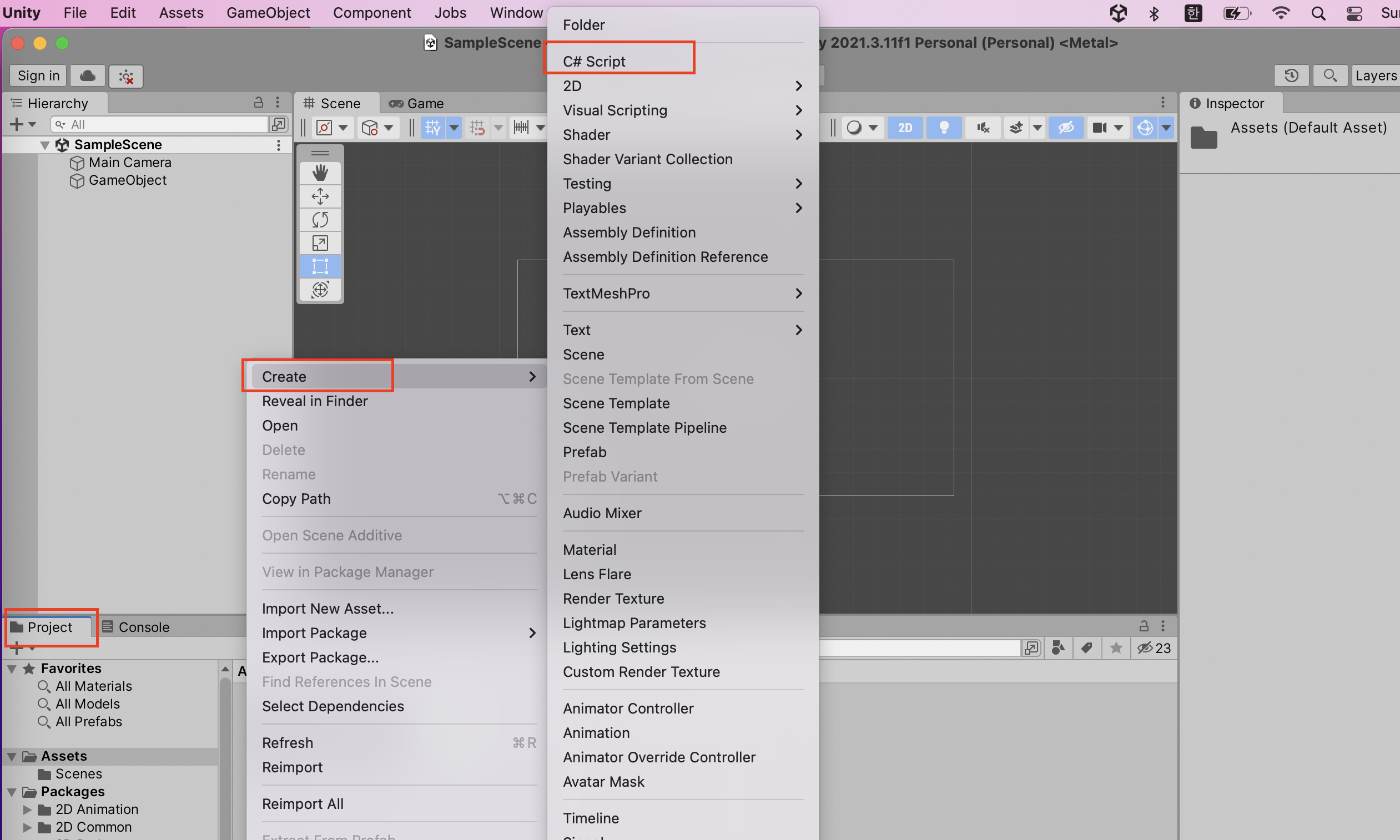Click the favorites star search icon
This screenshot has width=1400, height=840.
point(1116,648)
